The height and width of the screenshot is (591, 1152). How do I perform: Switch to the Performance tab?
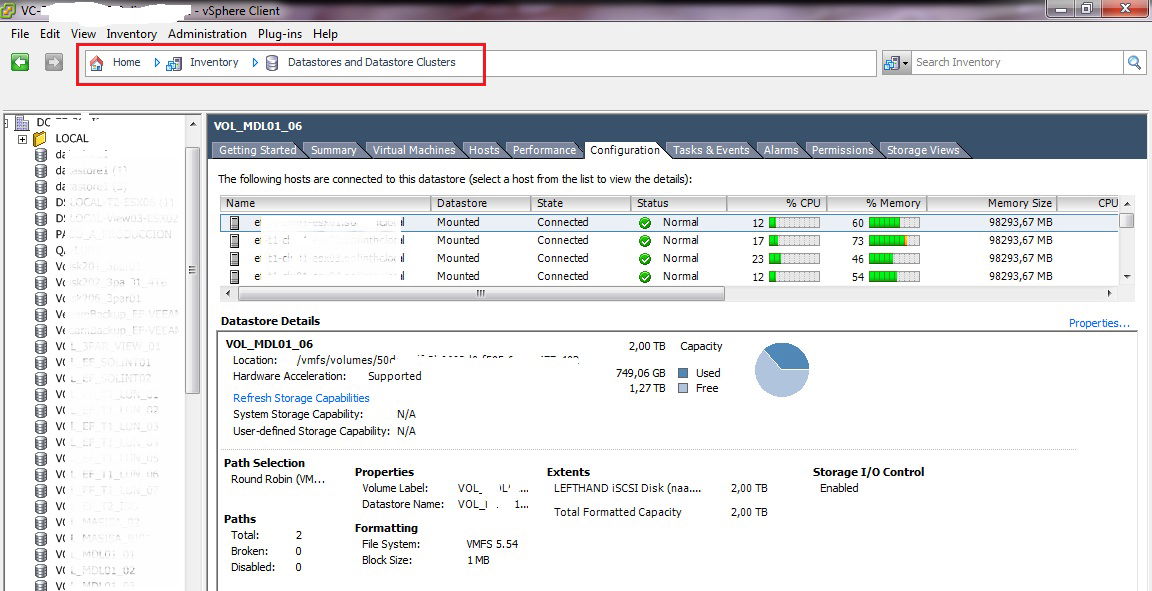(544, 151)
